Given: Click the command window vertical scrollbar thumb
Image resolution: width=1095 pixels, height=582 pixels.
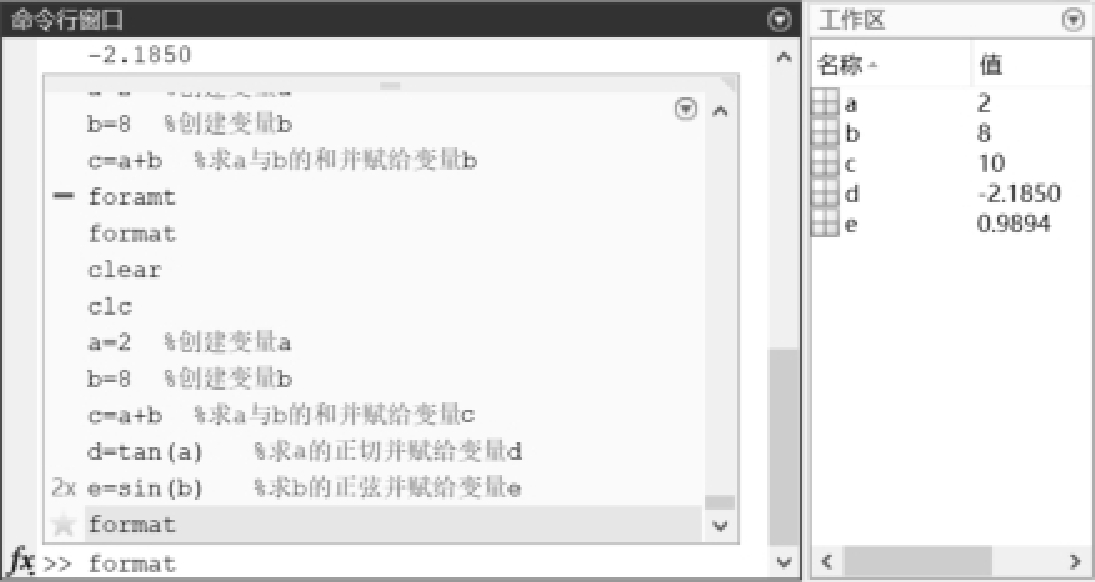Looking at the screenshot, I should pyautogui.click(x=784, y=447).
